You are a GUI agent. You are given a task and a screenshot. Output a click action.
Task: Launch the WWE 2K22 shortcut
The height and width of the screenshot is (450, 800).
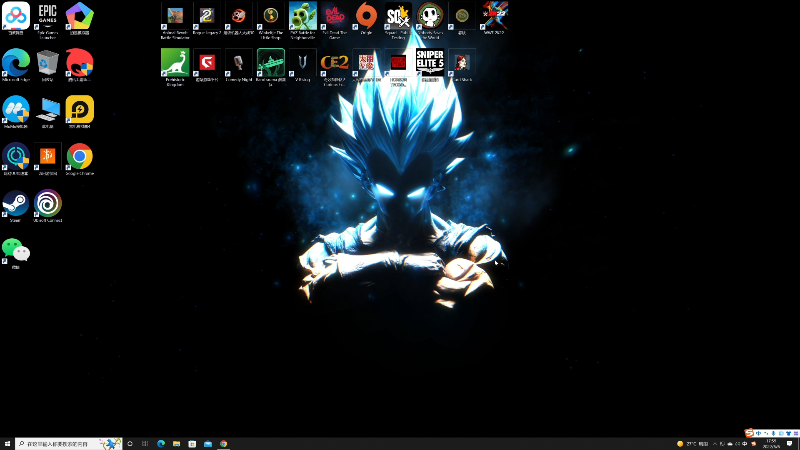494,19
